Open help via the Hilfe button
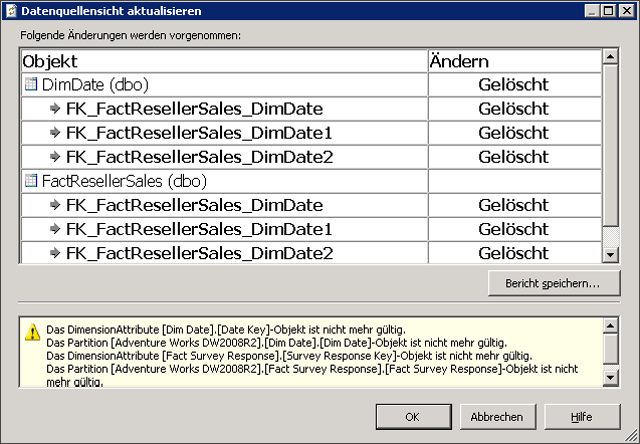 pos(582,416)
